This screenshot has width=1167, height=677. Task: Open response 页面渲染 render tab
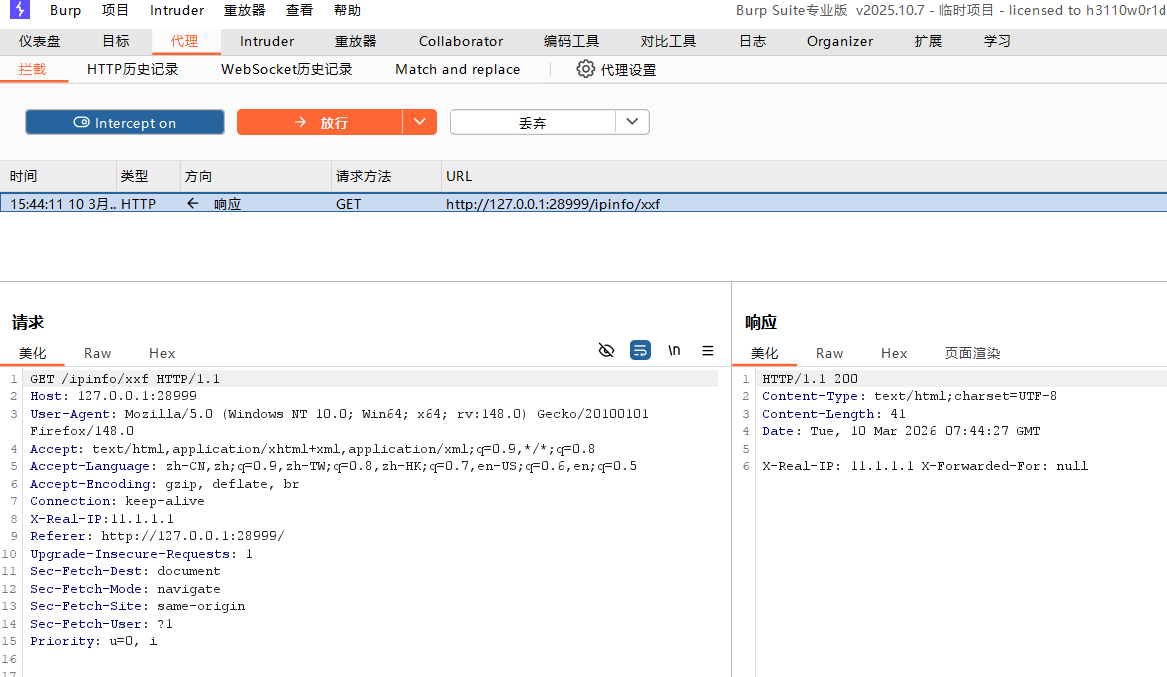click(x=972, y=353)
